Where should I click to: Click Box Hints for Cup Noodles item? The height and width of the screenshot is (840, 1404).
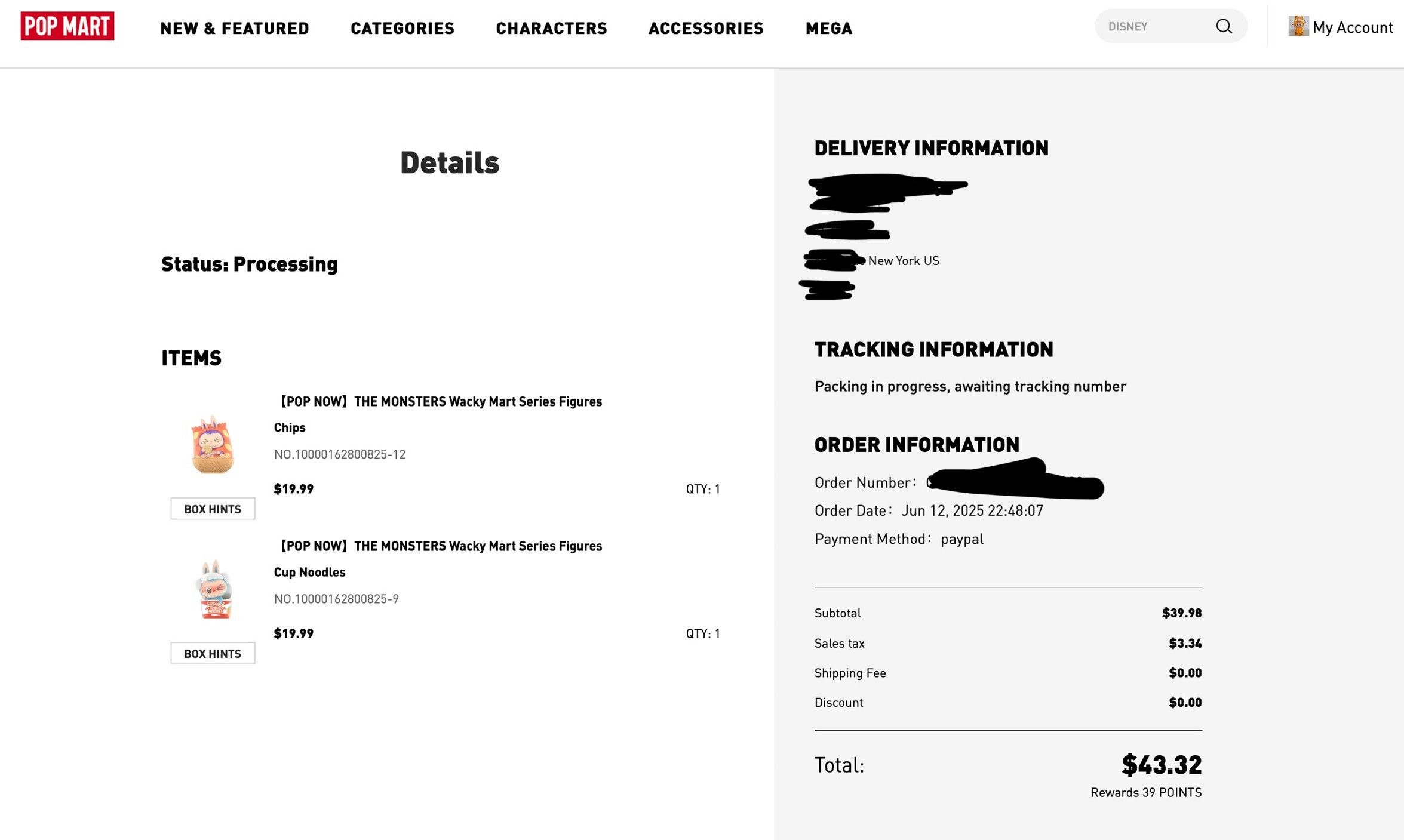(x=213, y=653)
